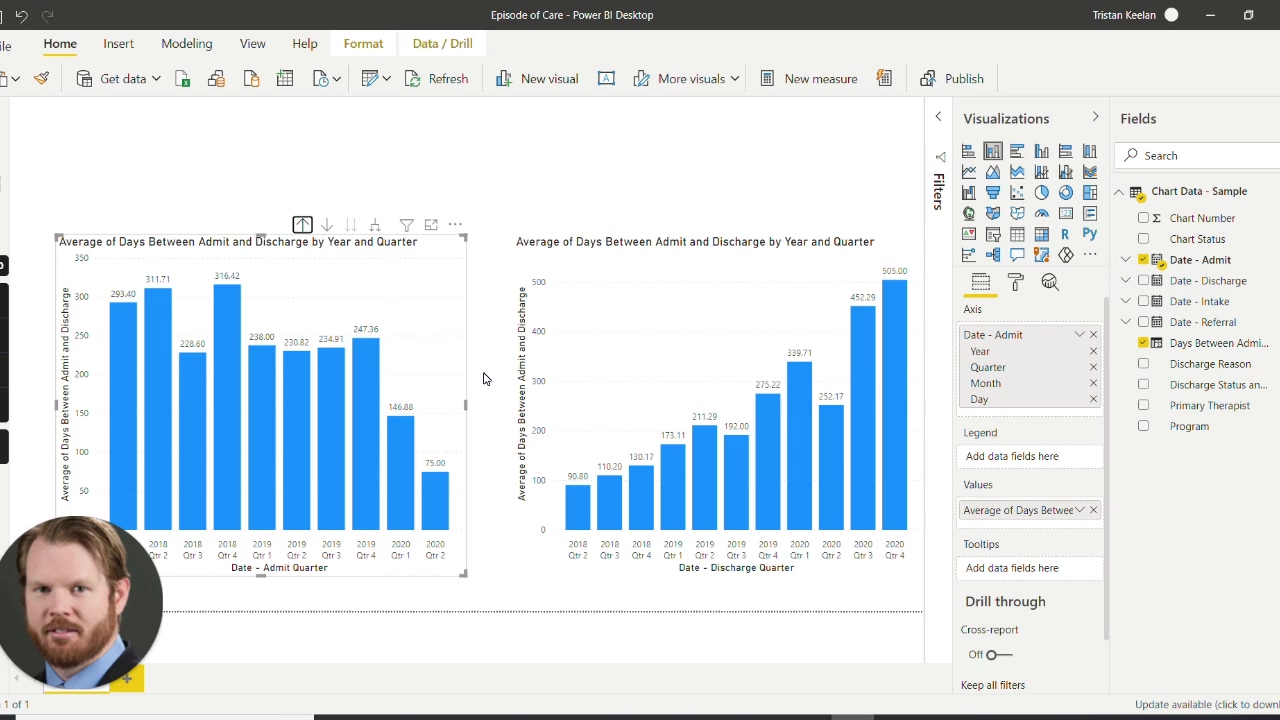Switch to the Modeling ribbon tab
Viewport: 1280px width, 720px height.
[186, 43]
